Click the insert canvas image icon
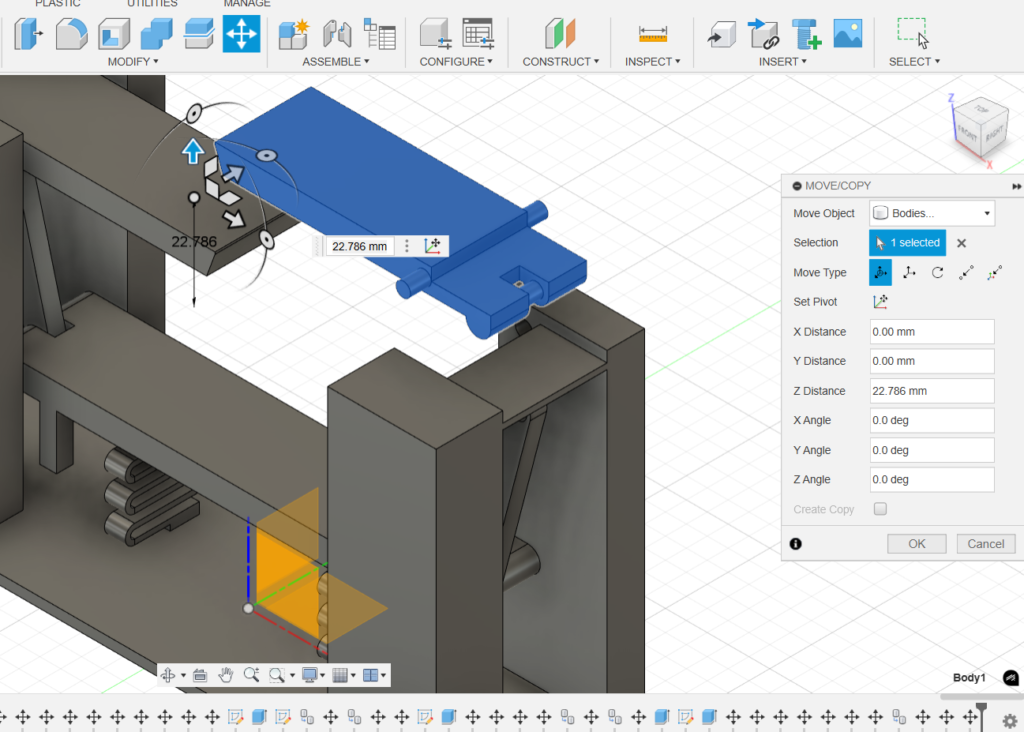 click(x=848, y=34)
